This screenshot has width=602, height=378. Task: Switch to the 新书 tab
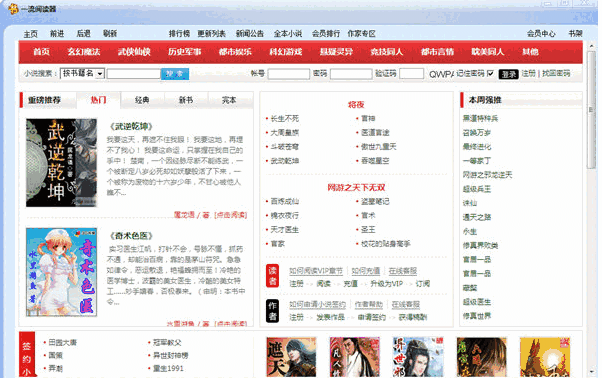pos(186,100)
